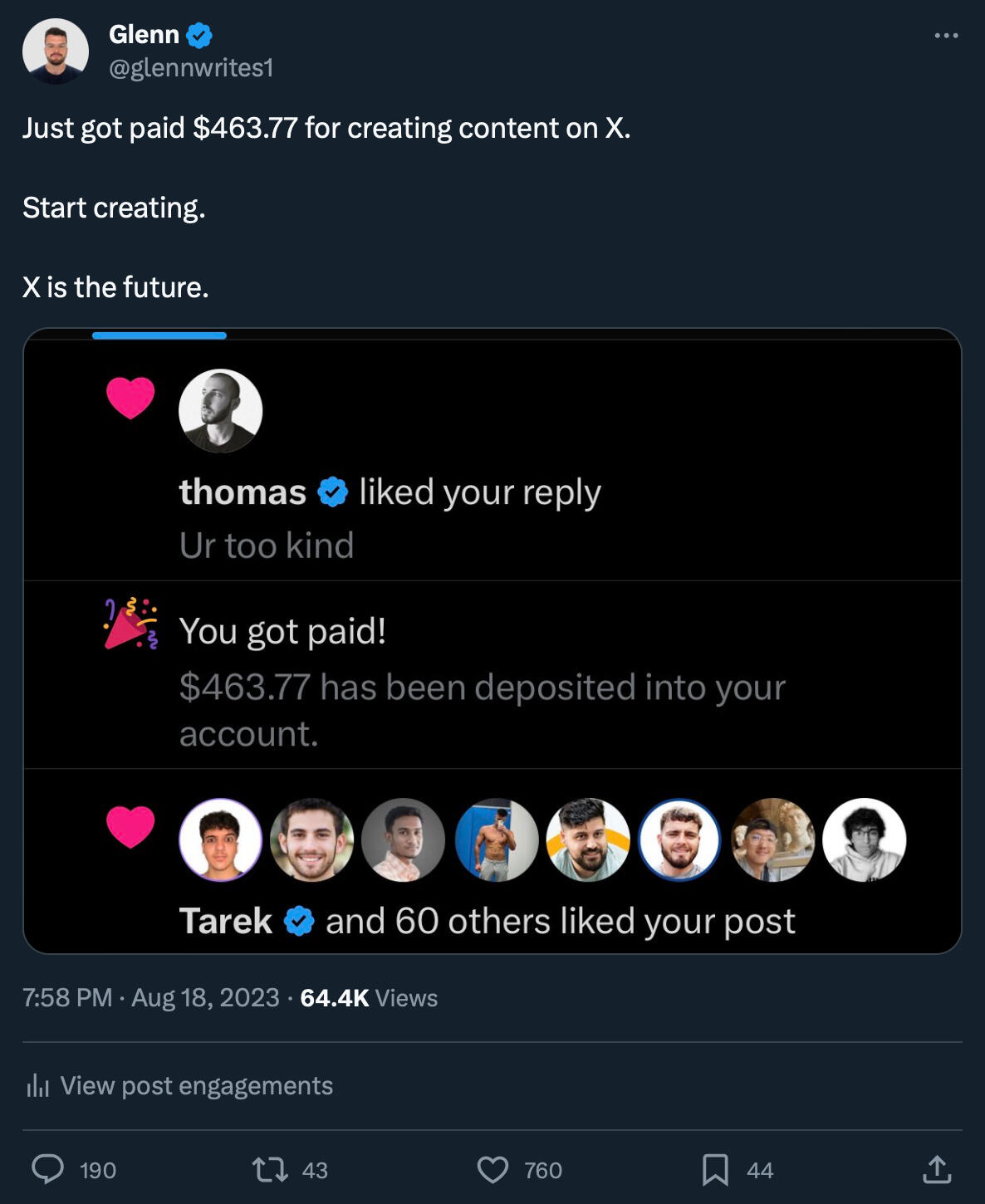The height and width of the screenshot is (1204, 985).
Task: Click Glenn's blue verified badge
Action: point(199,35)
